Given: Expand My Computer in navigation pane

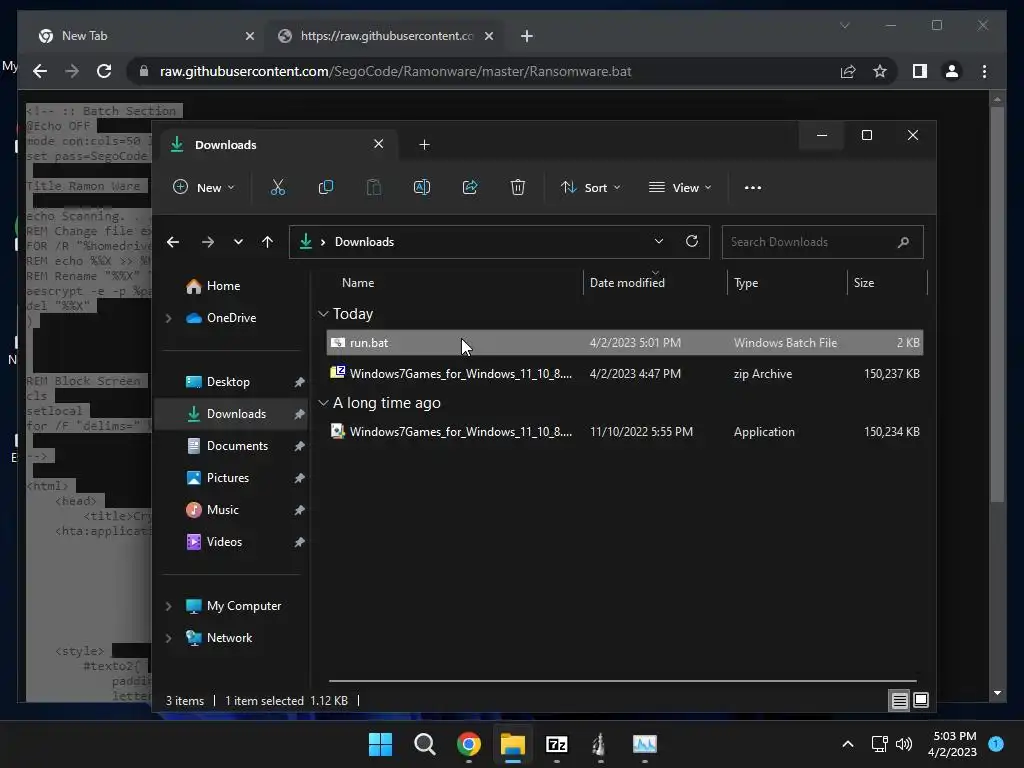Looking at the screenshot, I should pos(168,606).
